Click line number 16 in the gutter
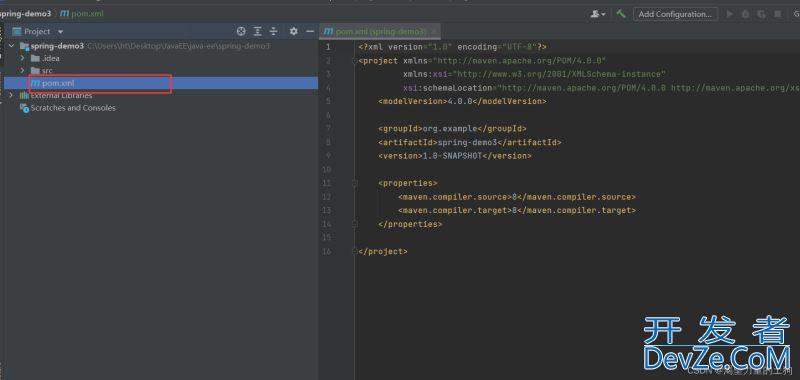 327,251
